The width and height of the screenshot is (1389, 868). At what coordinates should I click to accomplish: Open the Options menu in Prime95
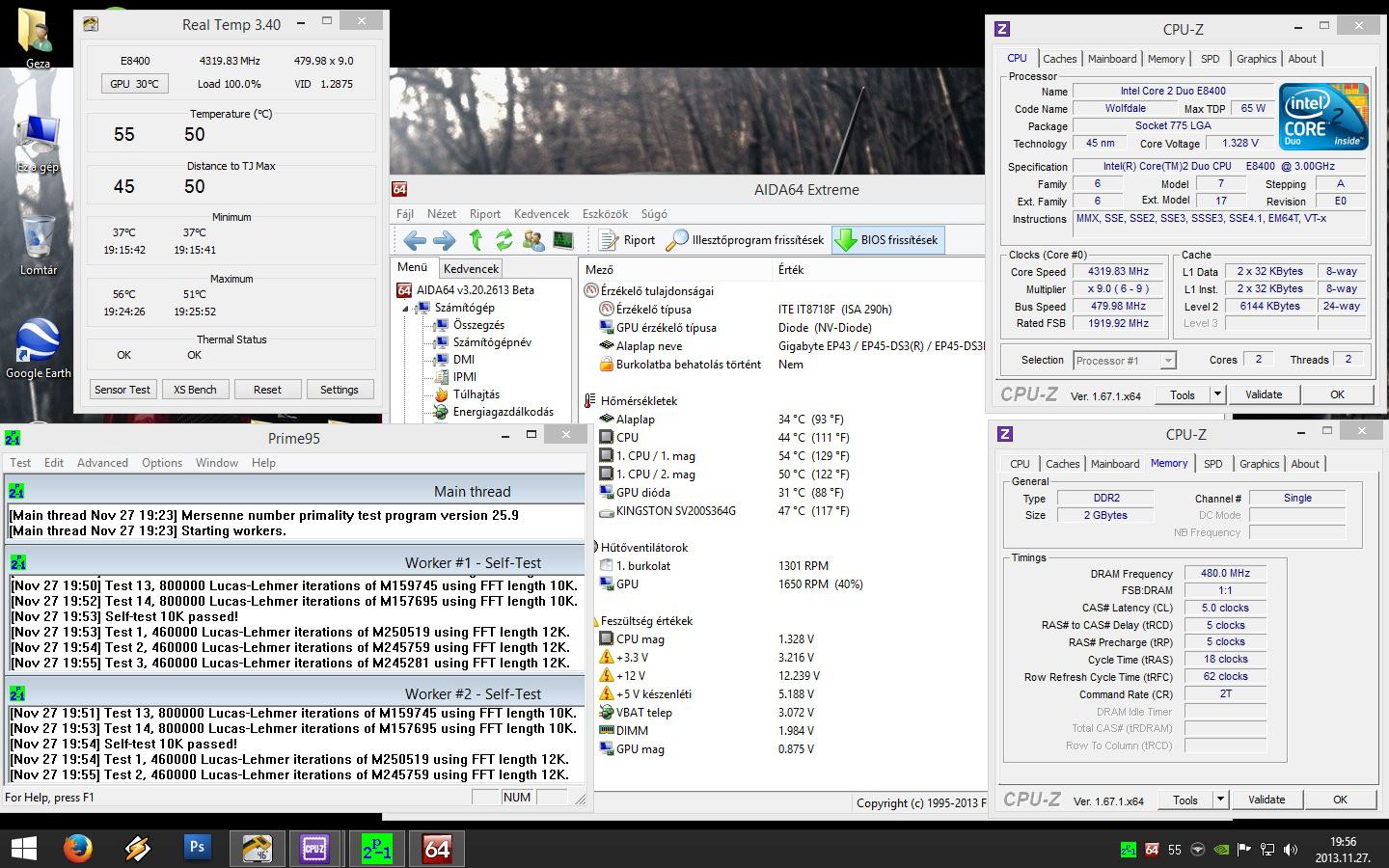pyautogui.click(x=162, y=463)
